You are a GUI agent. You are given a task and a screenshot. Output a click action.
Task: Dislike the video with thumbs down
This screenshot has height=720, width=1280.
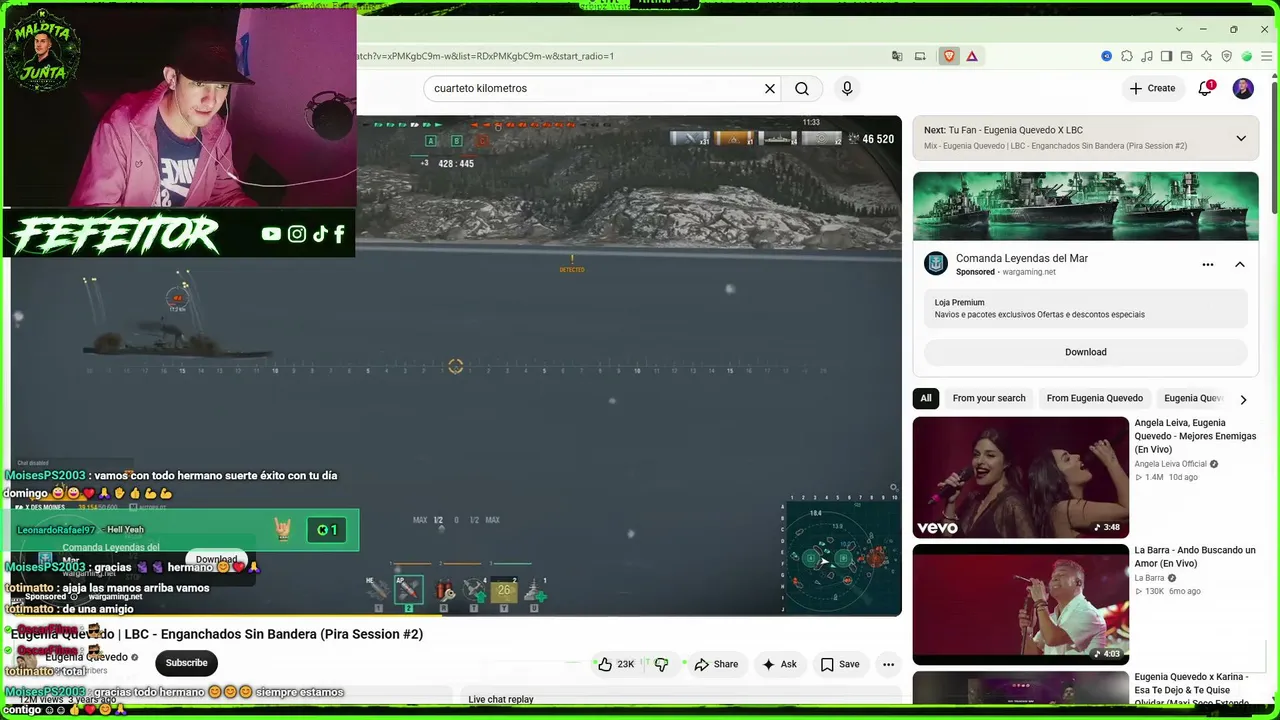(661, 664)
